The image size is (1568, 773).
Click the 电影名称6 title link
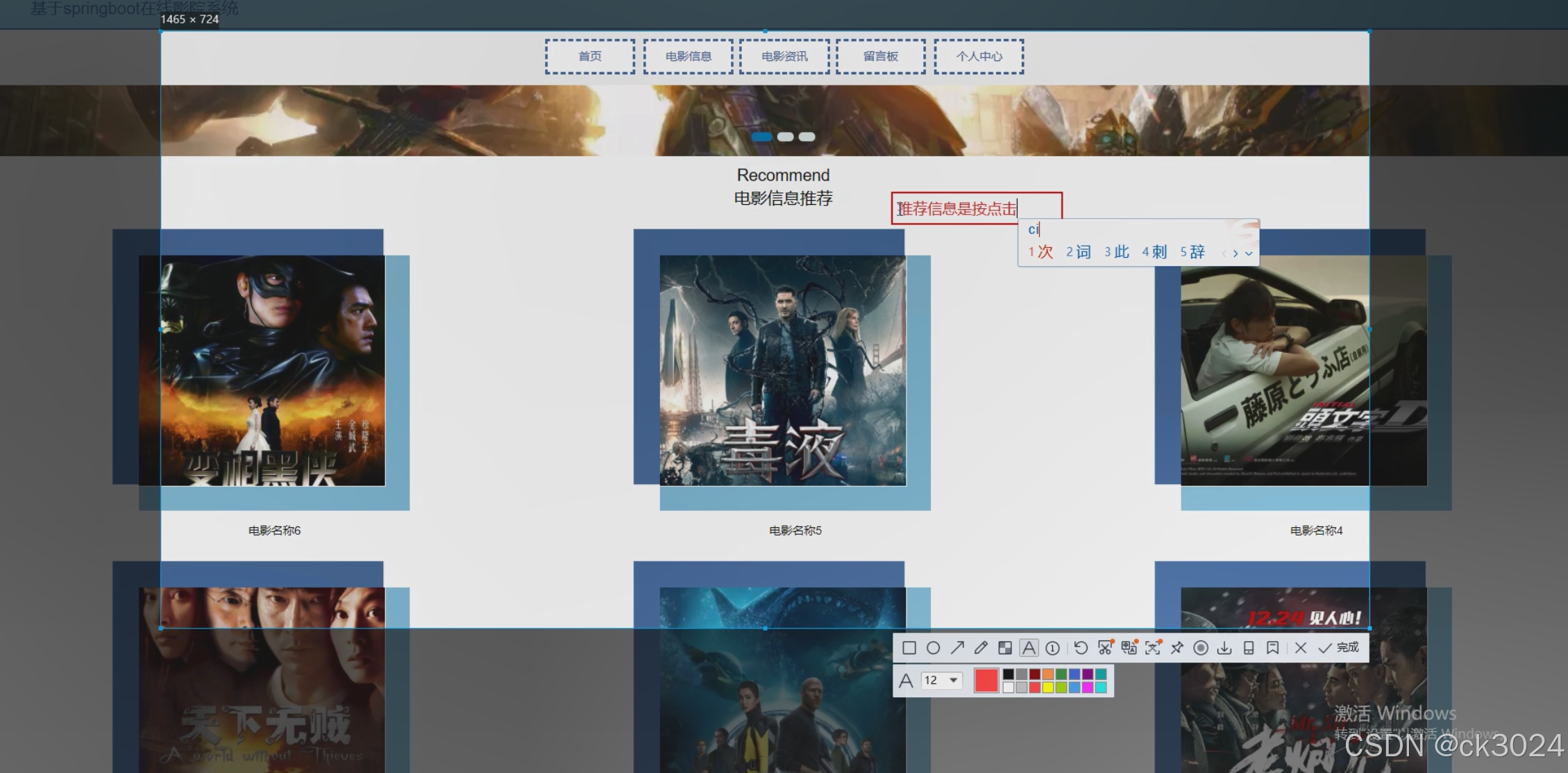[274, 531]
